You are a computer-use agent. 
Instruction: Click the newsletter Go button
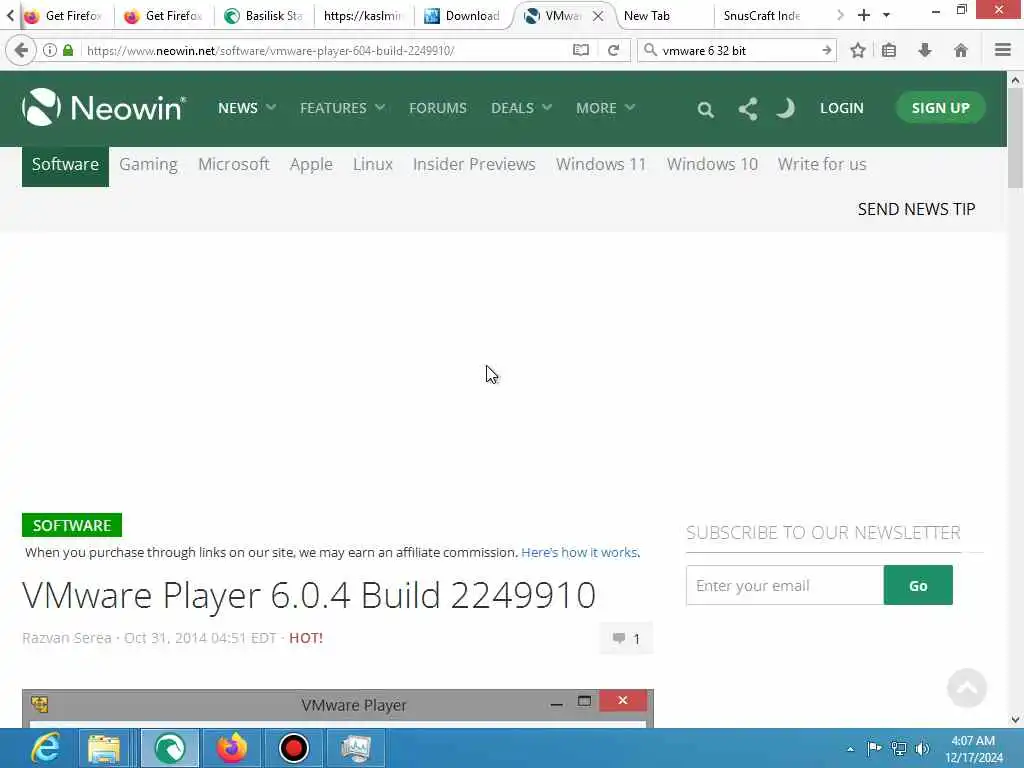[x=918, y=585]
